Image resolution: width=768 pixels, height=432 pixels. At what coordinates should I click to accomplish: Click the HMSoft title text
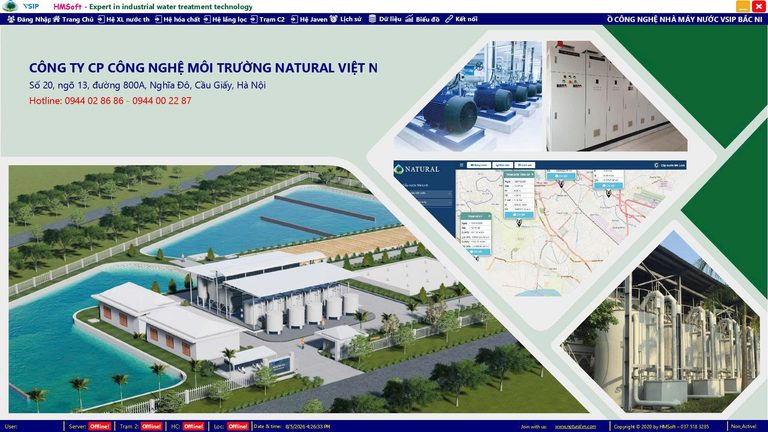[68, 7]
